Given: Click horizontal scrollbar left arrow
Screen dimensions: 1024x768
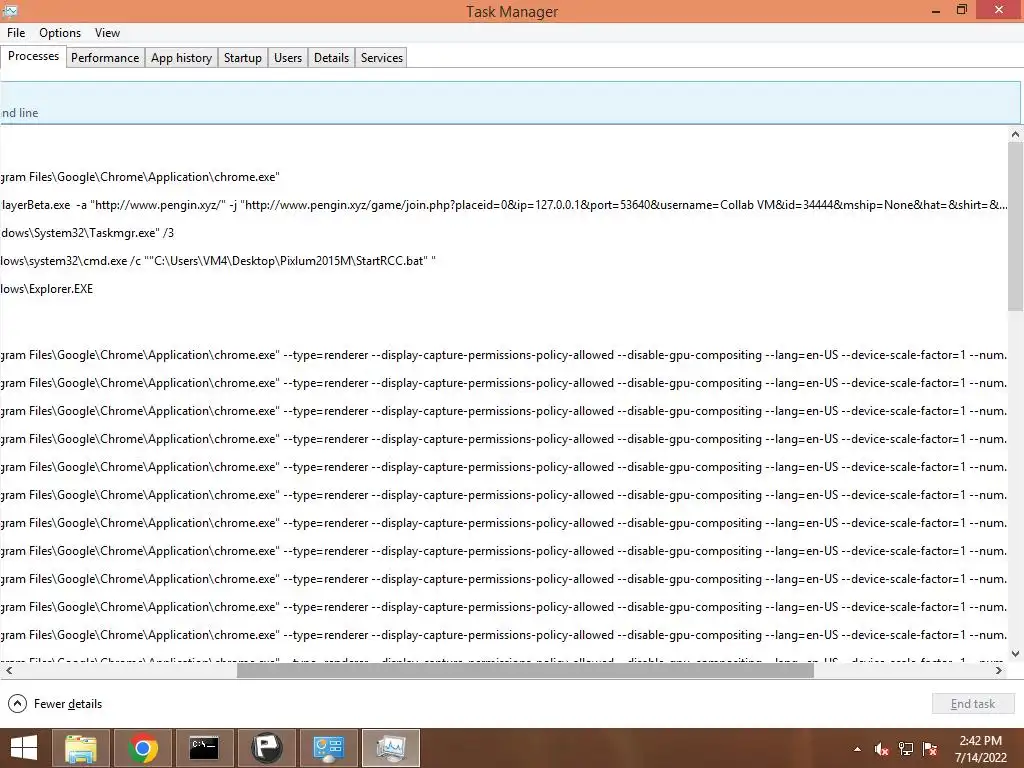Looking at the screenshot, I should [x=8, y=671].
